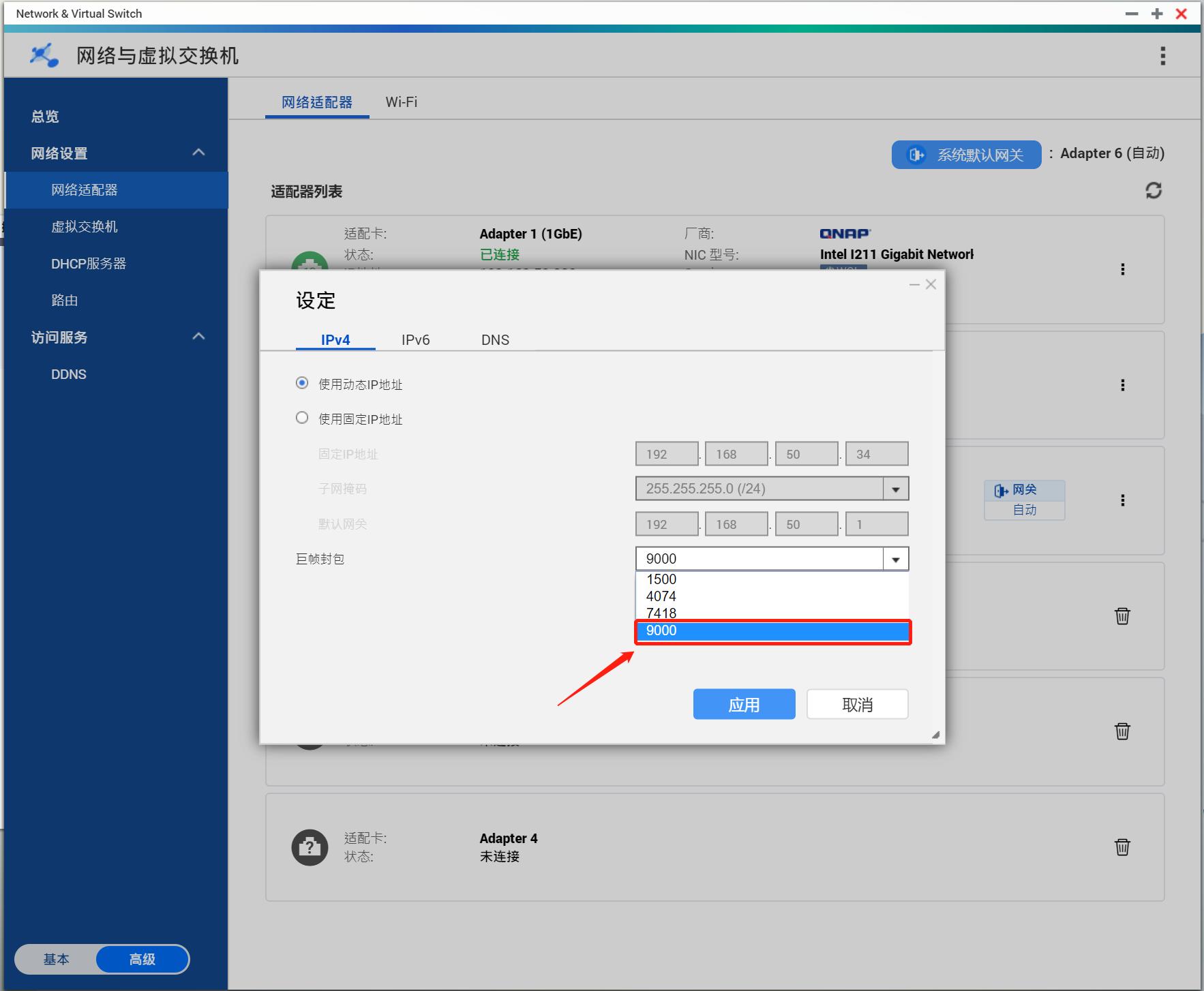The image size is (1204, 991).
Task: Delete Adapter 4 with trash icon
Action: 1122,847
